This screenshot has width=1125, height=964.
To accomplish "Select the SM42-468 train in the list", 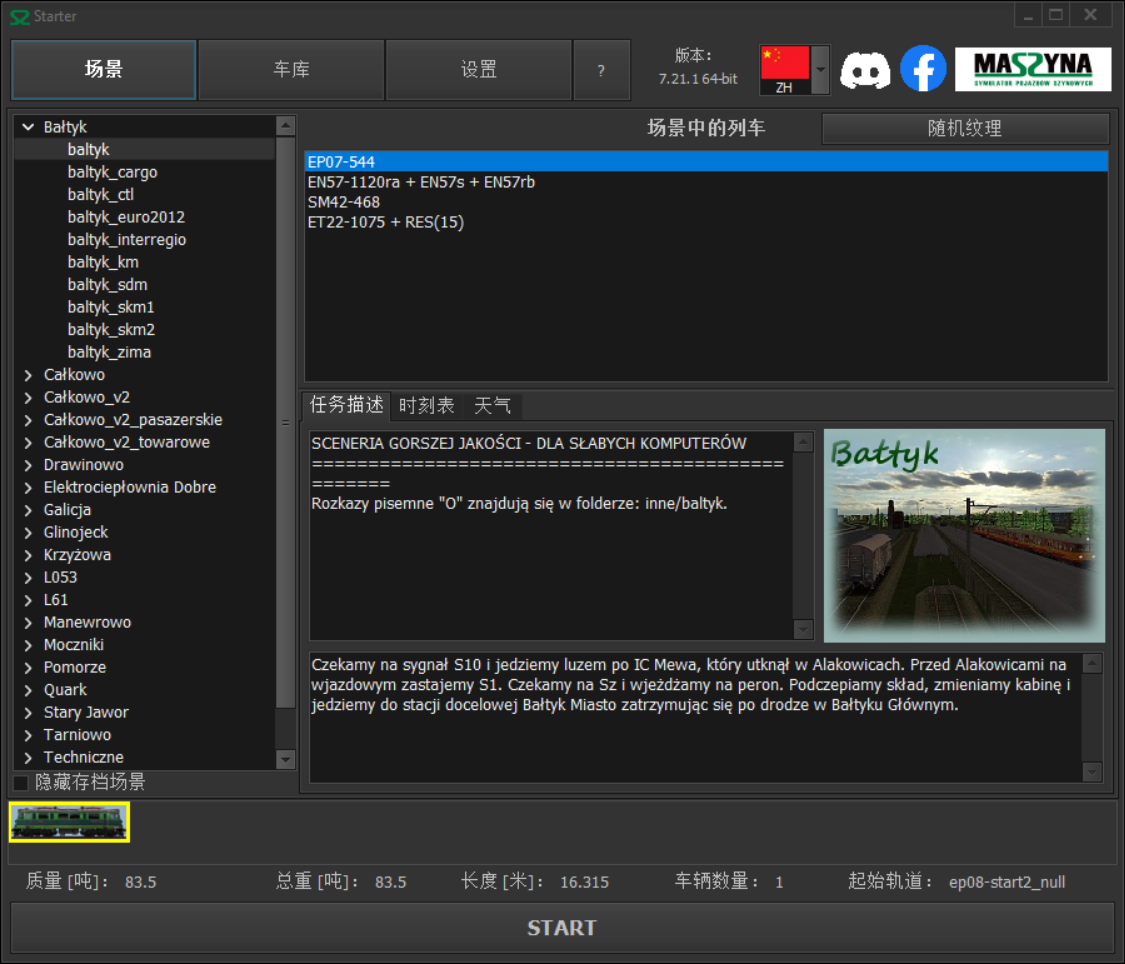I will (x=400, y=201).
